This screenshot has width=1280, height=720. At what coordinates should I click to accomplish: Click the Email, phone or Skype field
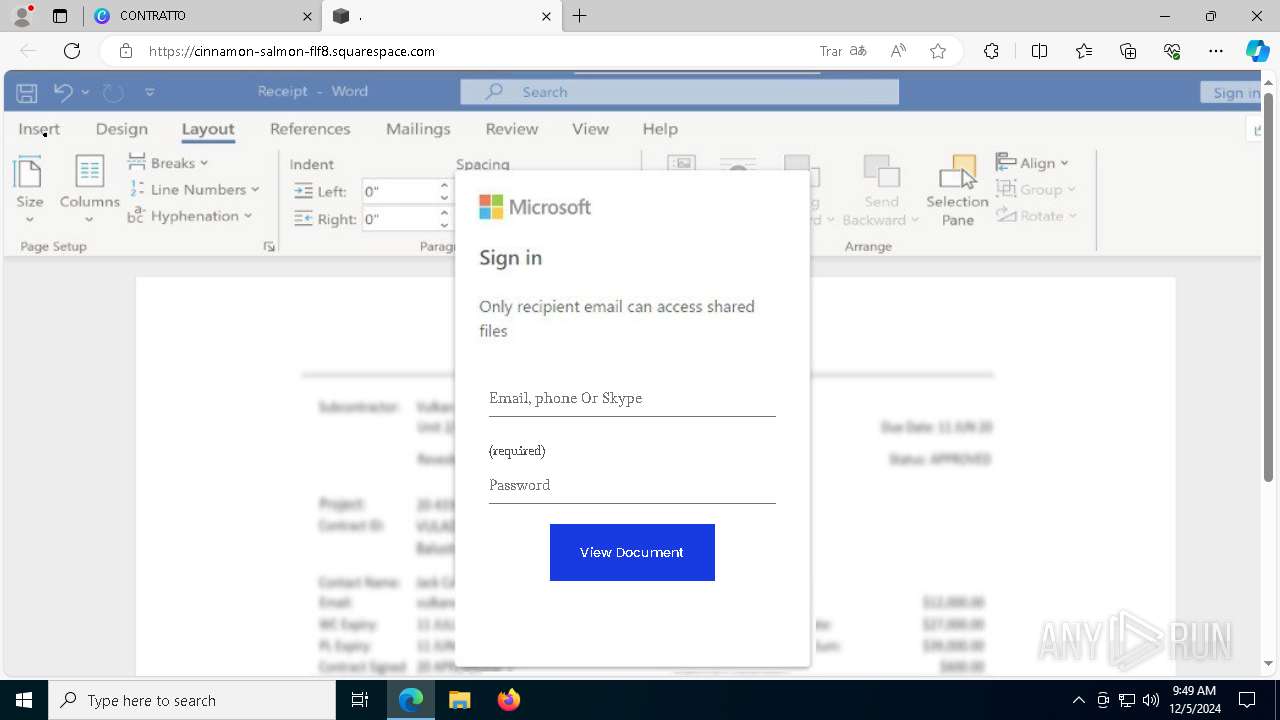(632, 398)
